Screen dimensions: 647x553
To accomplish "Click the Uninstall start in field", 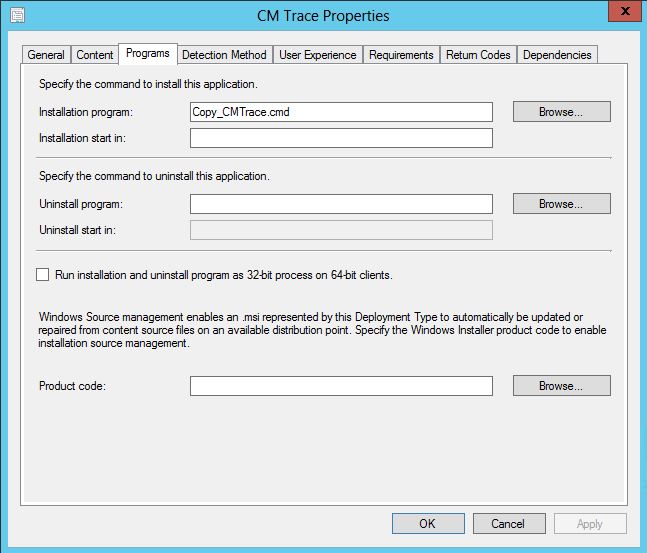I will point(341,230).
